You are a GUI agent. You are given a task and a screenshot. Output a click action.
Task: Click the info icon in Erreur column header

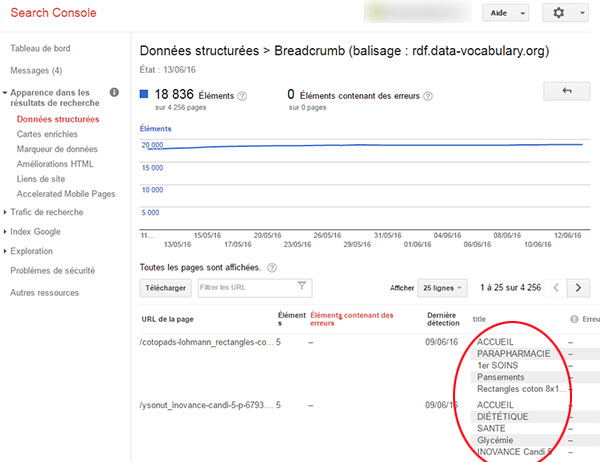(574, 319)
